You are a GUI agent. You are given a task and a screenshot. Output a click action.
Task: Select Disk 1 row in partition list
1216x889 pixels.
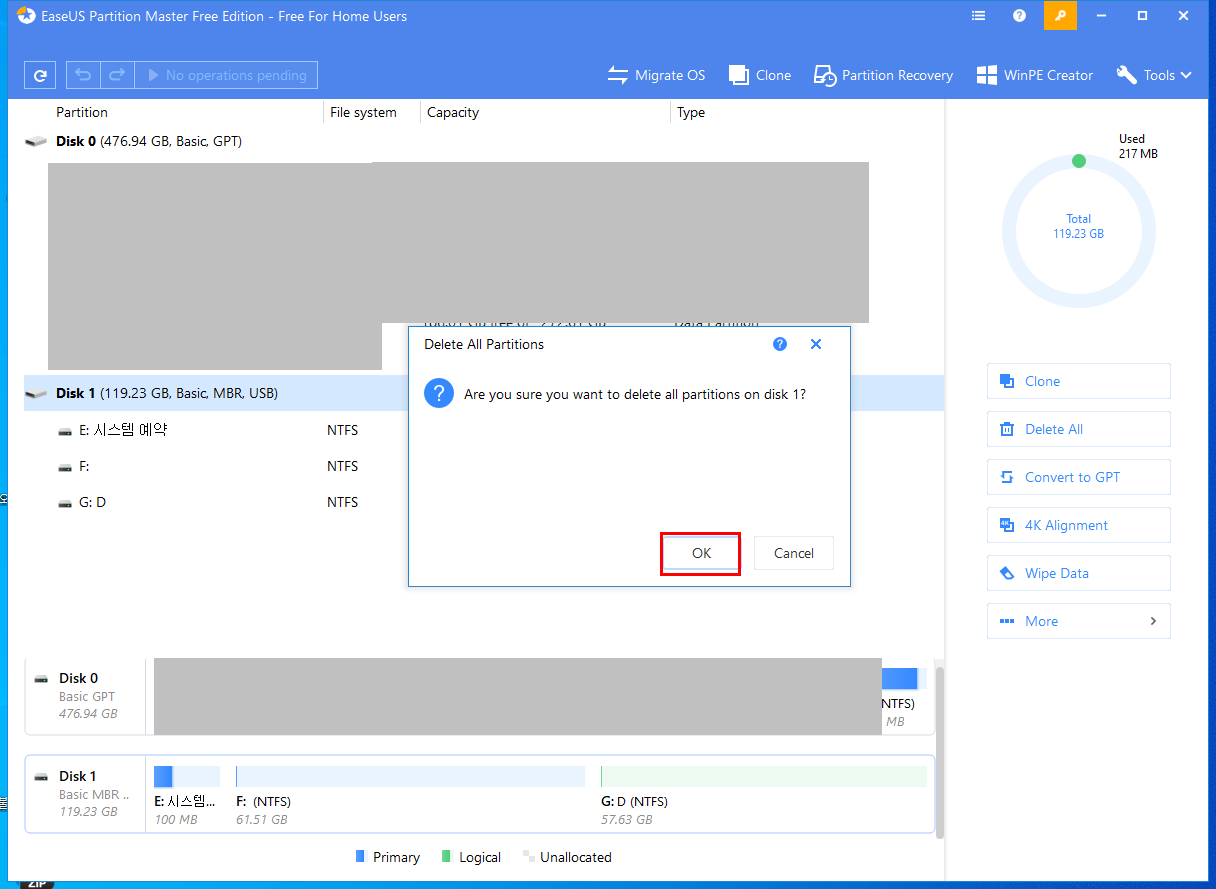coord(484,393)
